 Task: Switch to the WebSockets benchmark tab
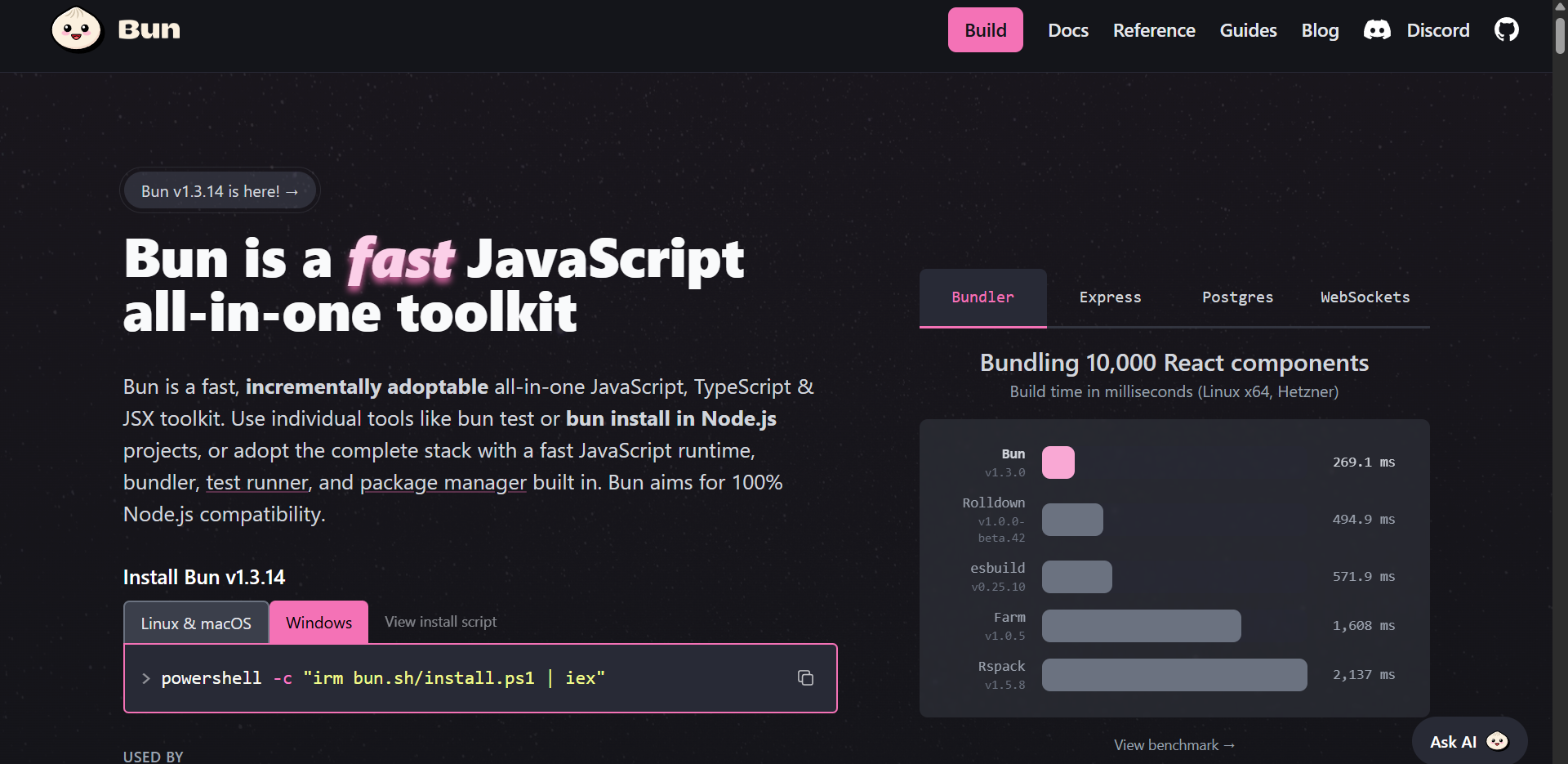1365,297
